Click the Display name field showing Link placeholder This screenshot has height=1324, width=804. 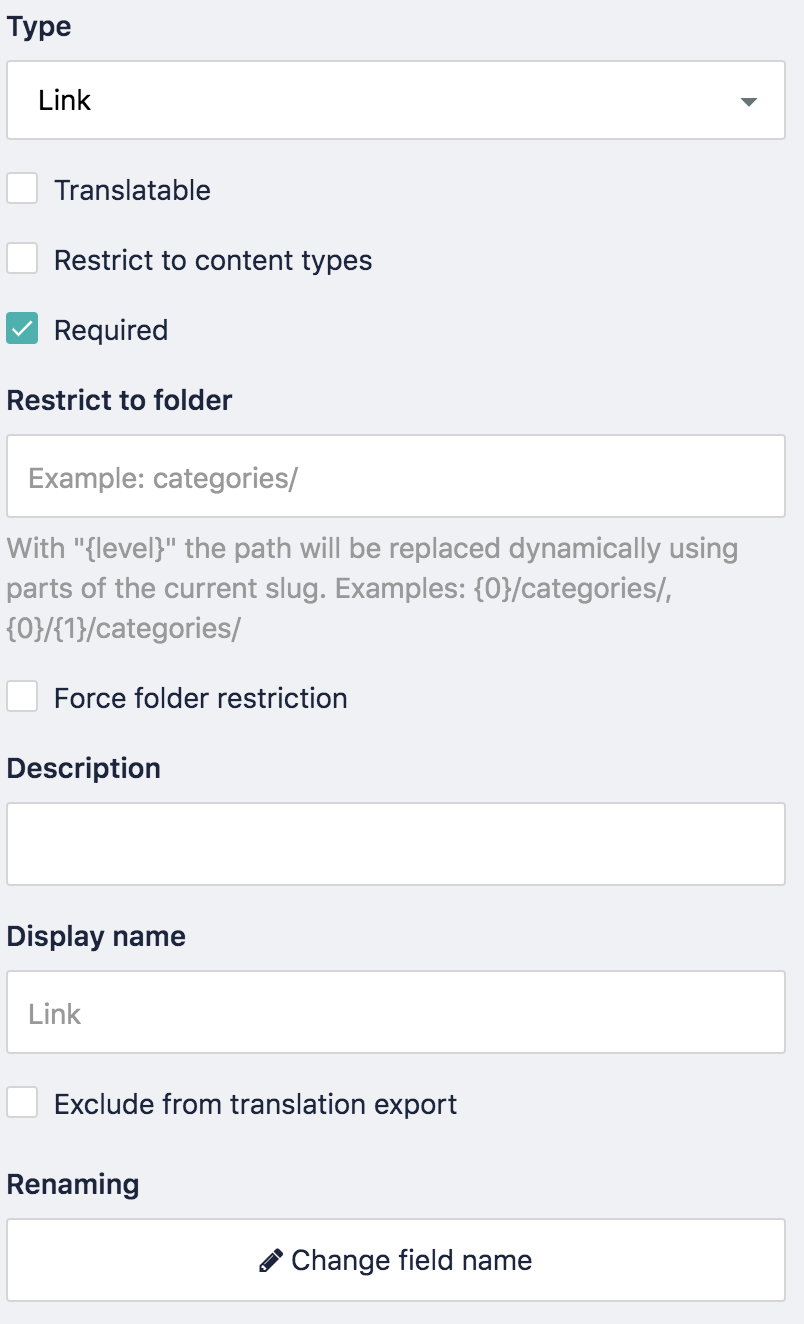pyautogui.click(x=396, y=1012)
